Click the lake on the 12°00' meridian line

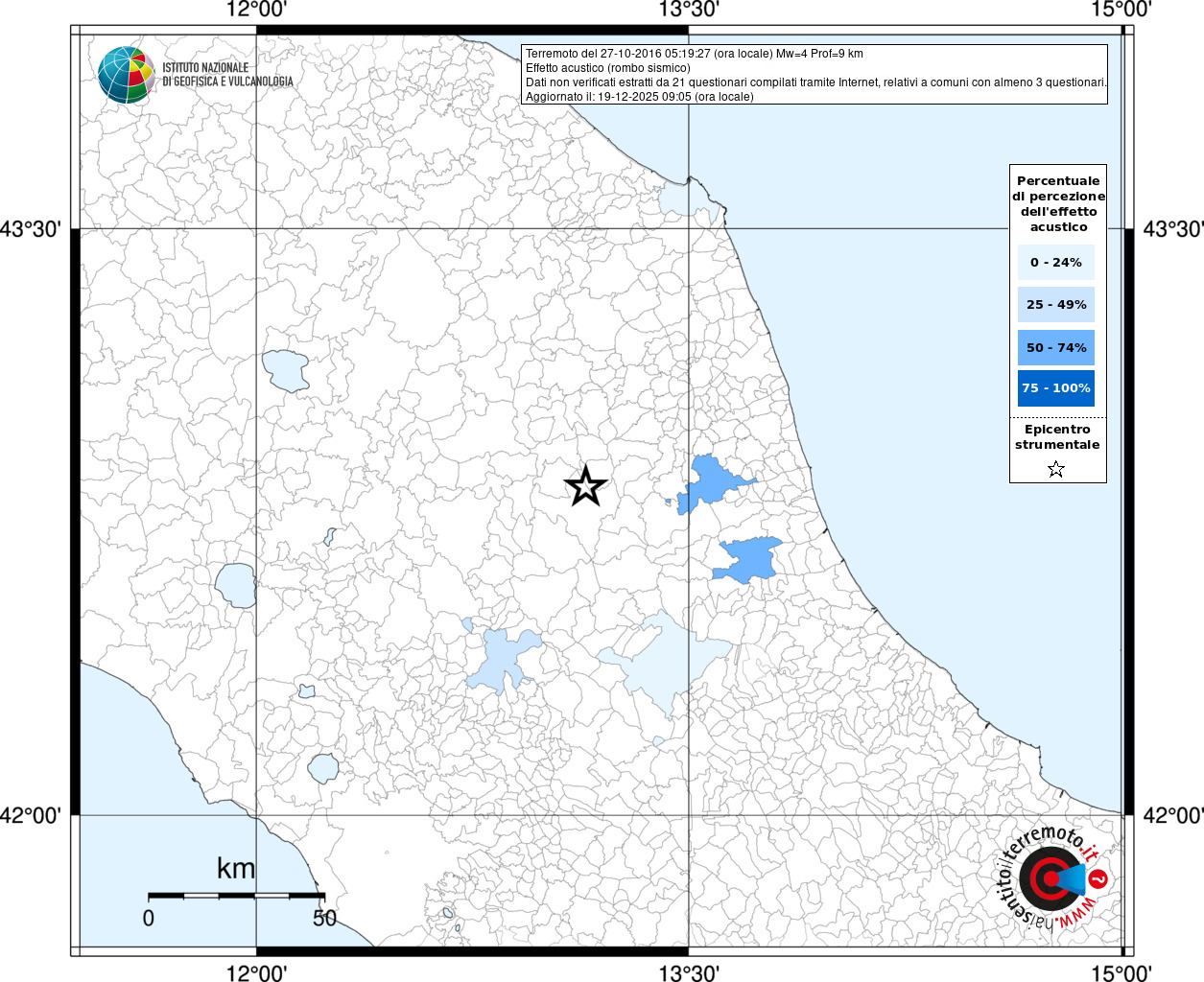pyautogui.click(x=236, y=585)
